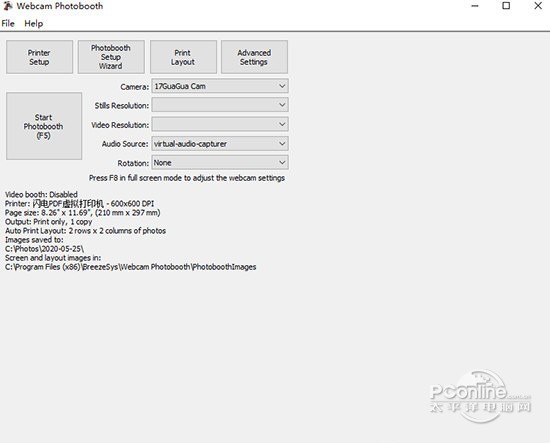This screenshot has width=550, height=443.
Task: Click the 'Screen and layout images in:' label
Action: [x=53, y=258]
